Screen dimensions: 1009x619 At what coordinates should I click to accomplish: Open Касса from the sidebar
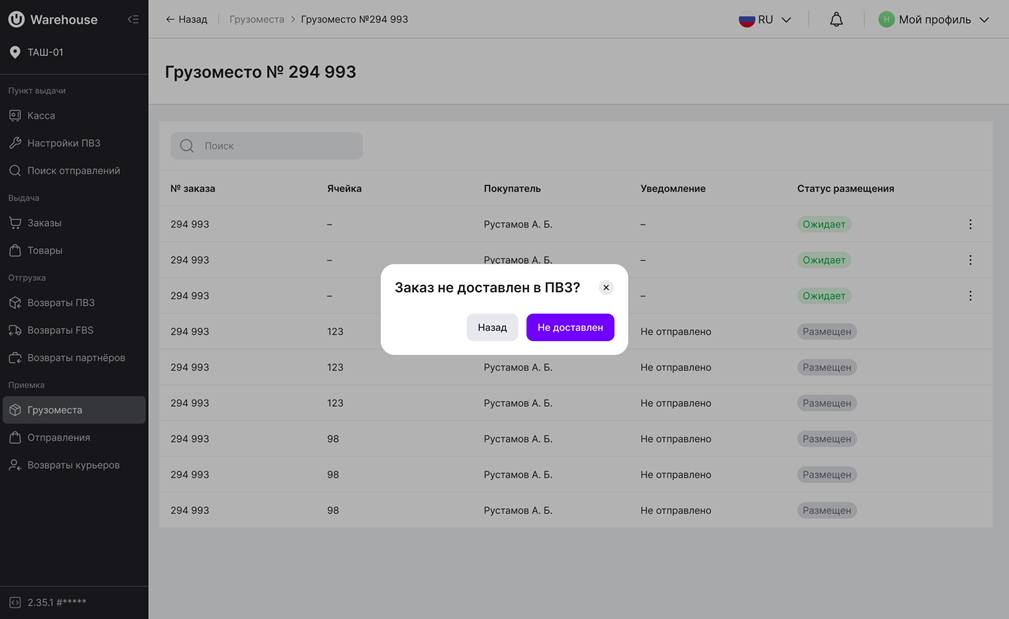tap(41, 116)
